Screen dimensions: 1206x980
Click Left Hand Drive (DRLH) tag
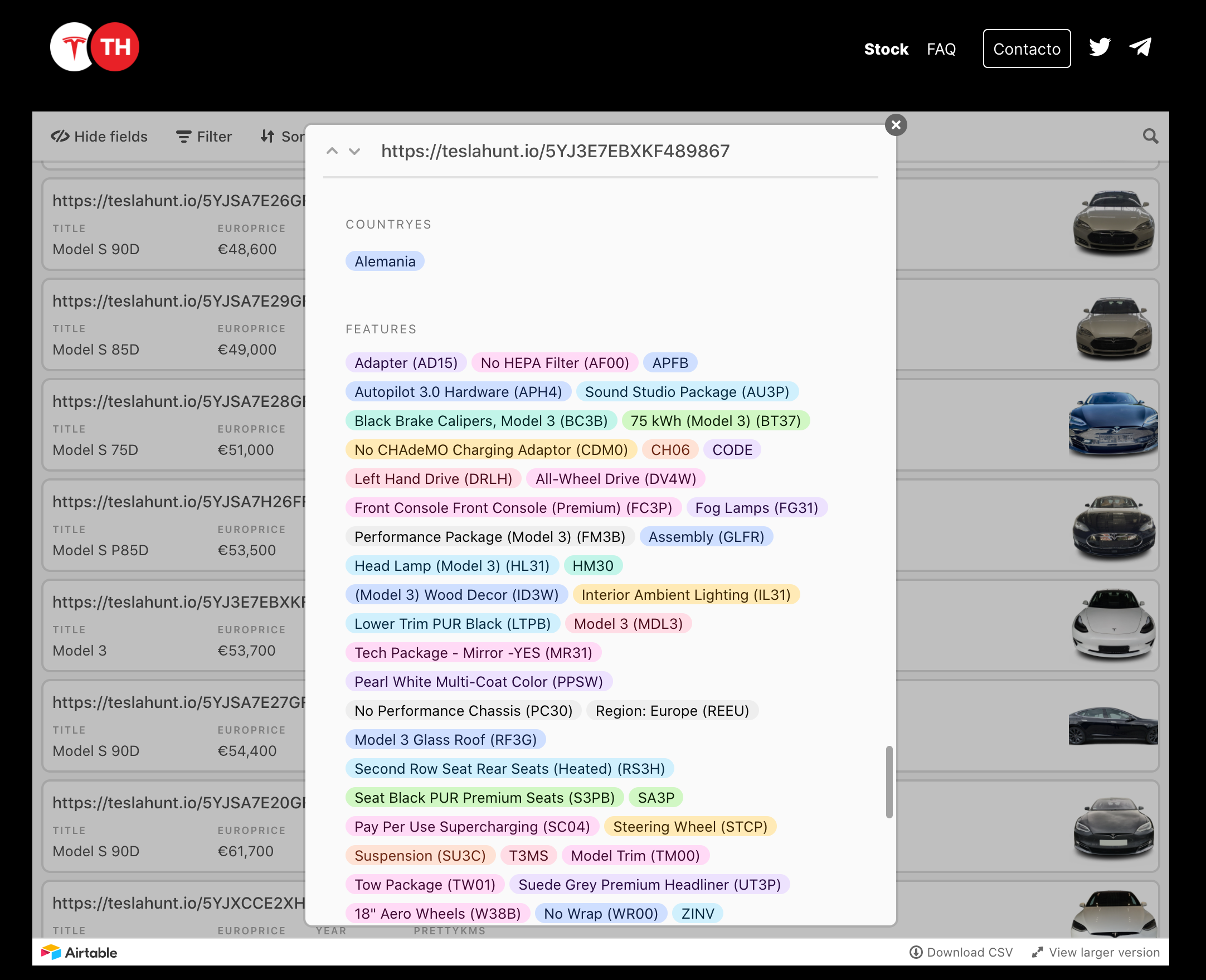433,479
